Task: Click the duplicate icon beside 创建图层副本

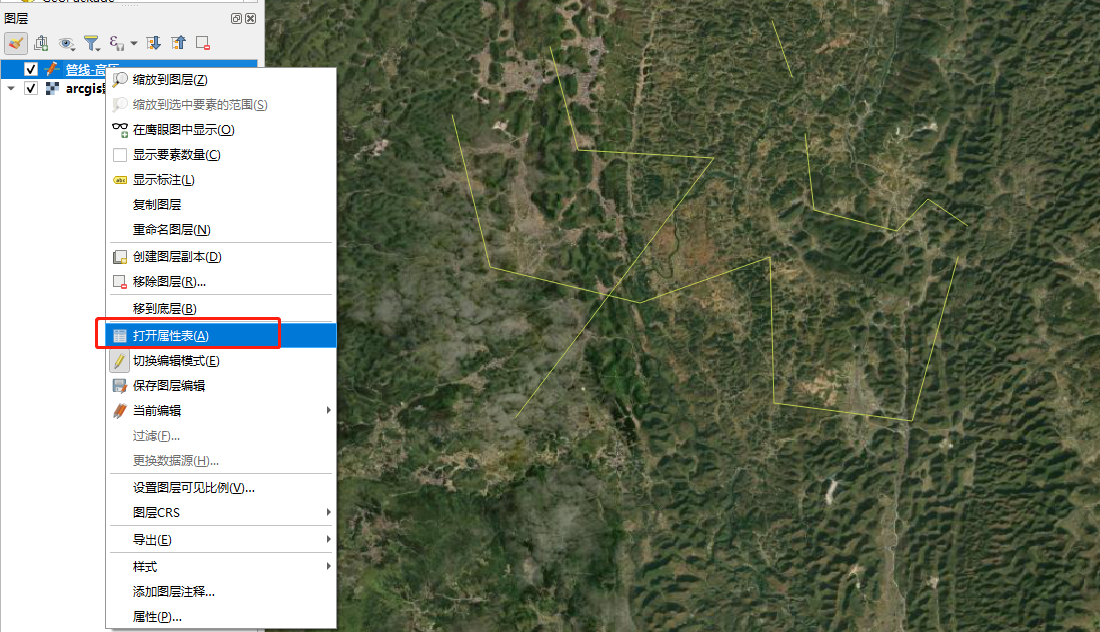Action: point(120,257)
